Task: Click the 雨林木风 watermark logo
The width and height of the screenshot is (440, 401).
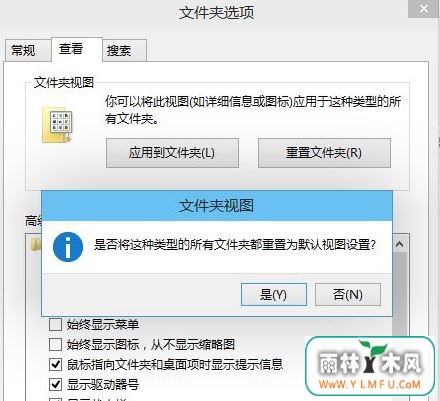Action: point(370,366)
